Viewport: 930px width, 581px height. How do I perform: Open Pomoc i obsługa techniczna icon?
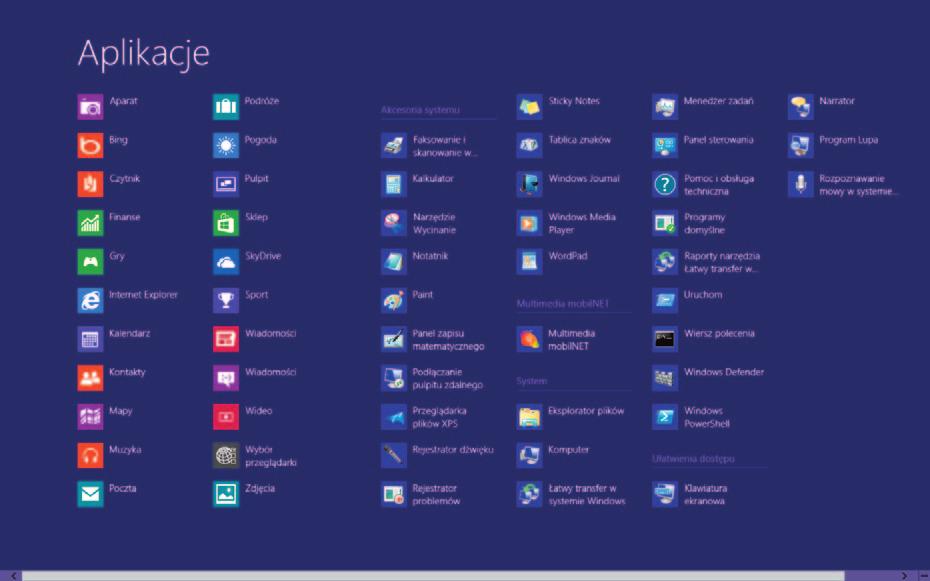pyautogui.click(x=665, y=184)
